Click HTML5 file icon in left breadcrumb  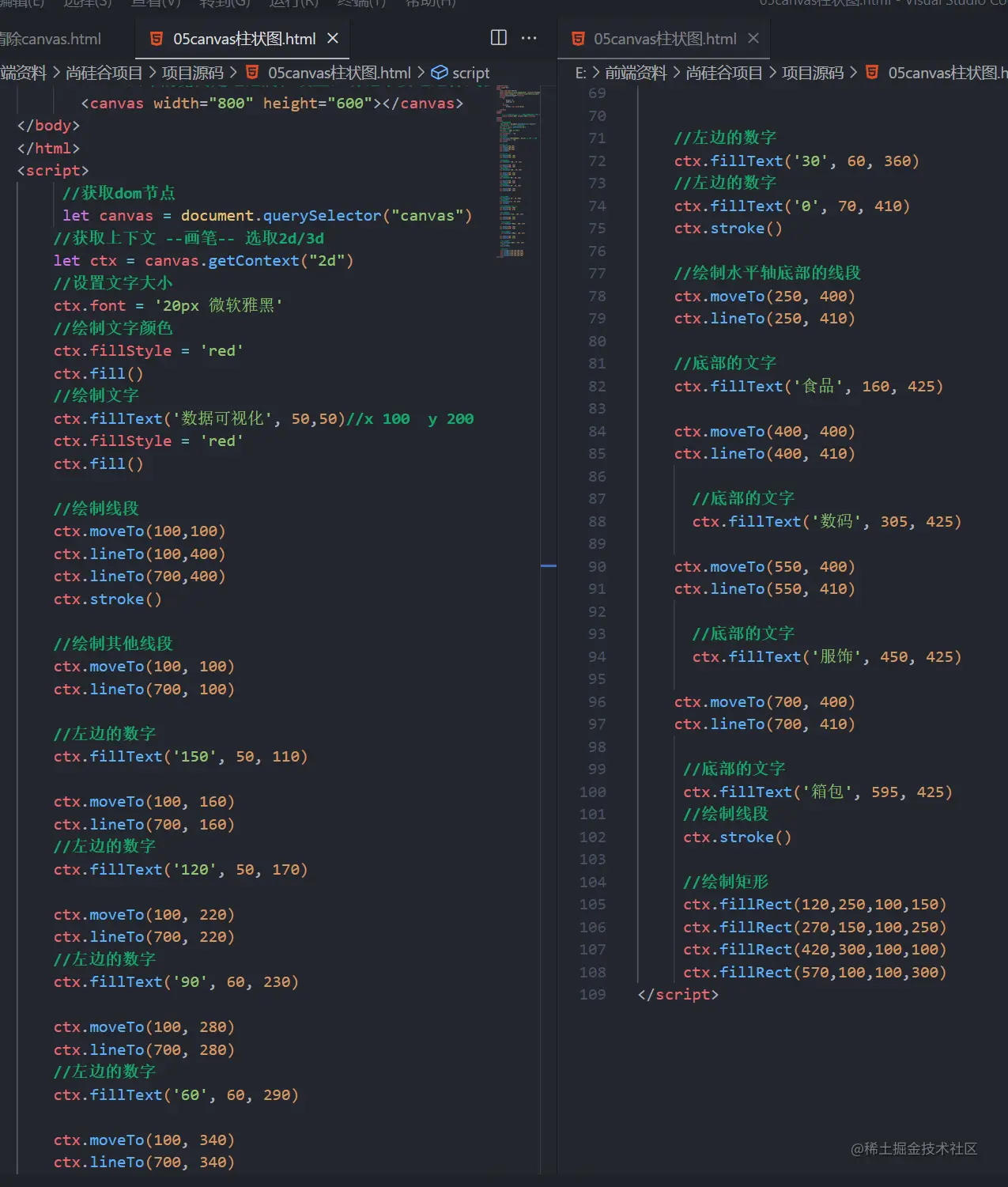pos(252,73)
